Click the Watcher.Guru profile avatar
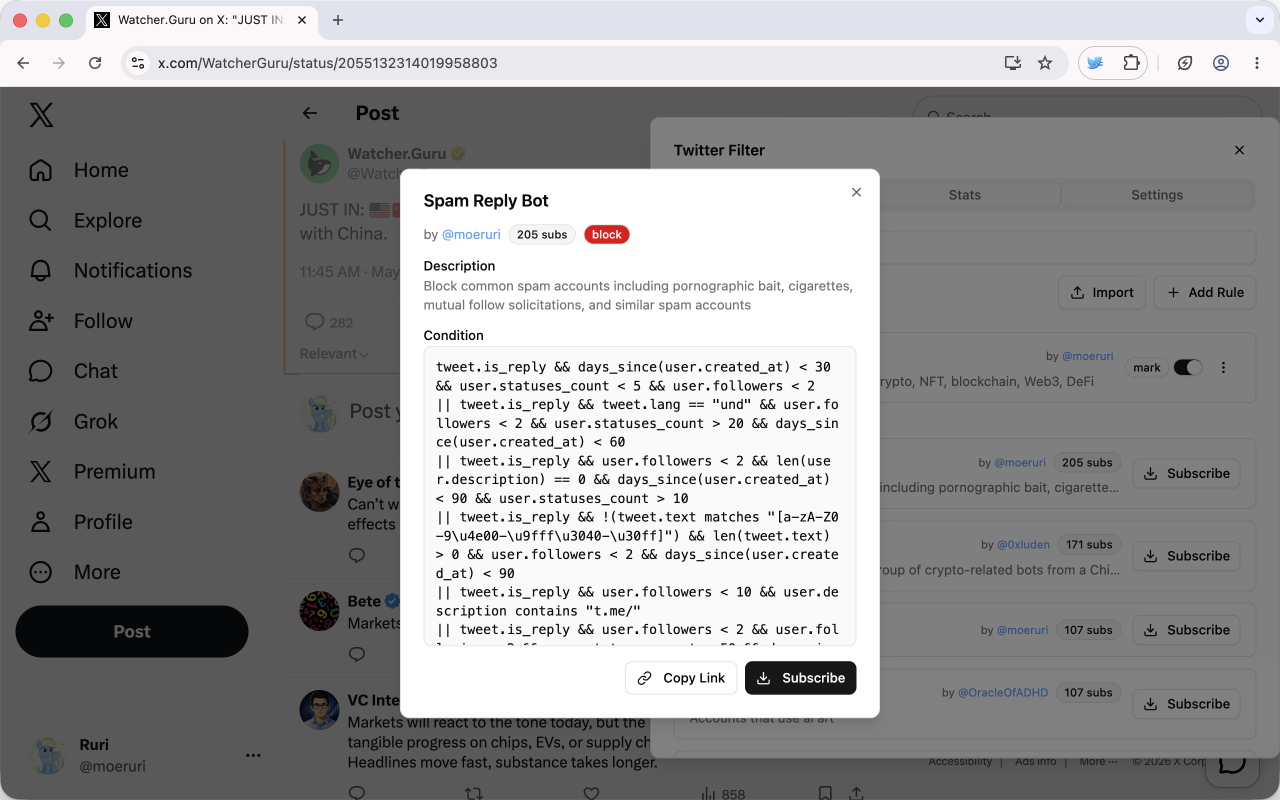The width and height of the screenshot is (1280, 800). click(320, 163)
